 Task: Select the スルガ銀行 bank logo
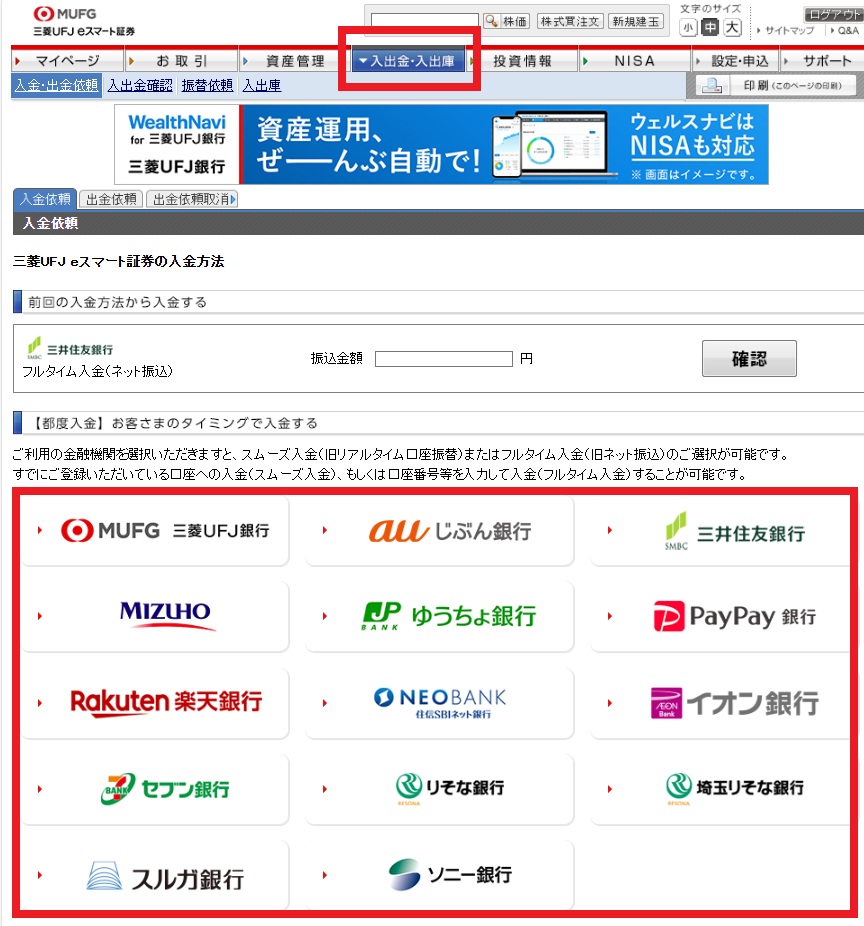click(165, 876)
